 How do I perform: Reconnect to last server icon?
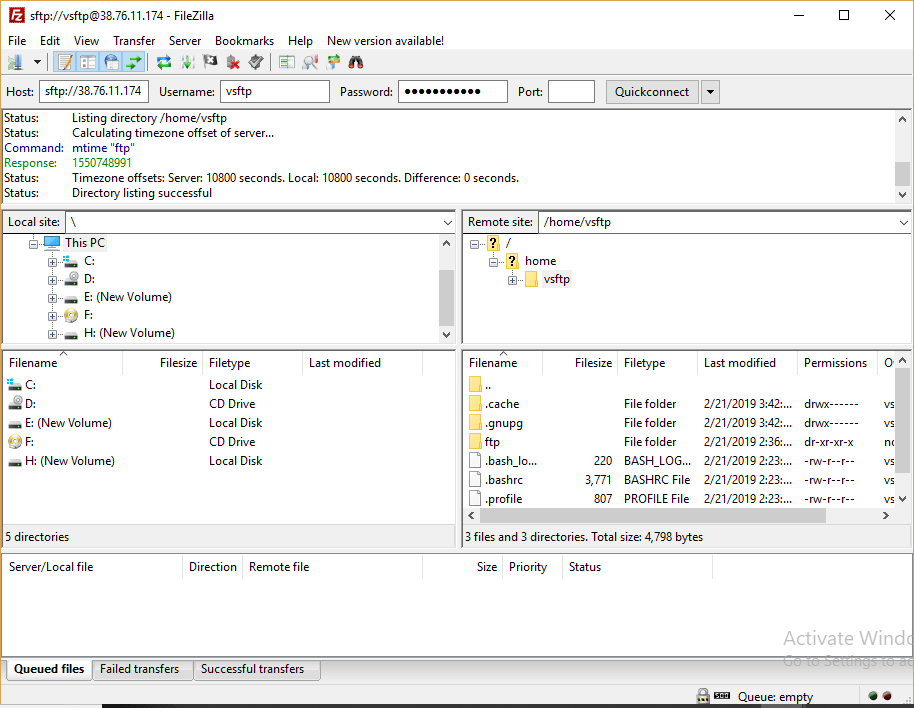point(256,62)
